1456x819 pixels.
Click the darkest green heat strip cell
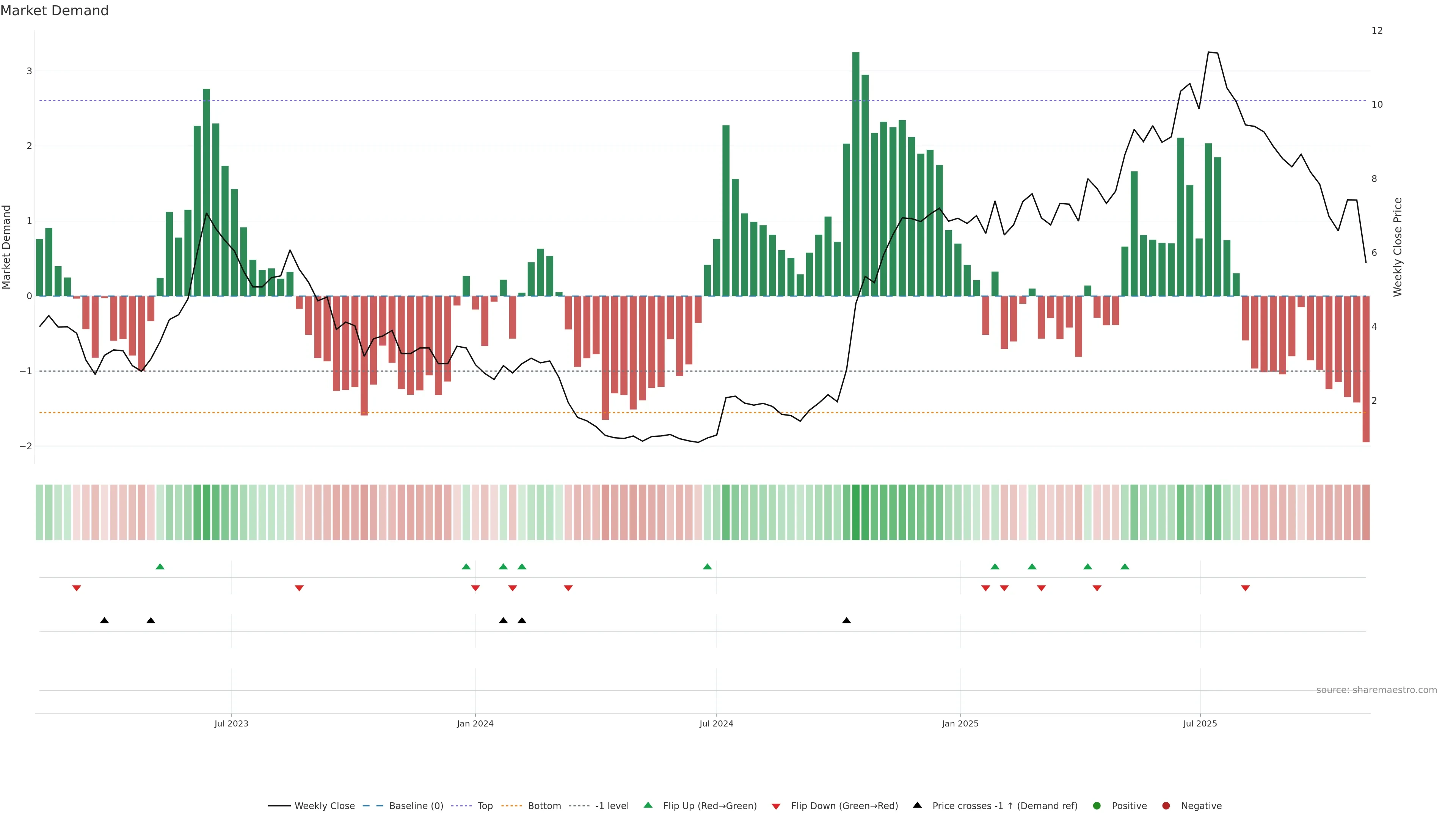tap(856, 512)
